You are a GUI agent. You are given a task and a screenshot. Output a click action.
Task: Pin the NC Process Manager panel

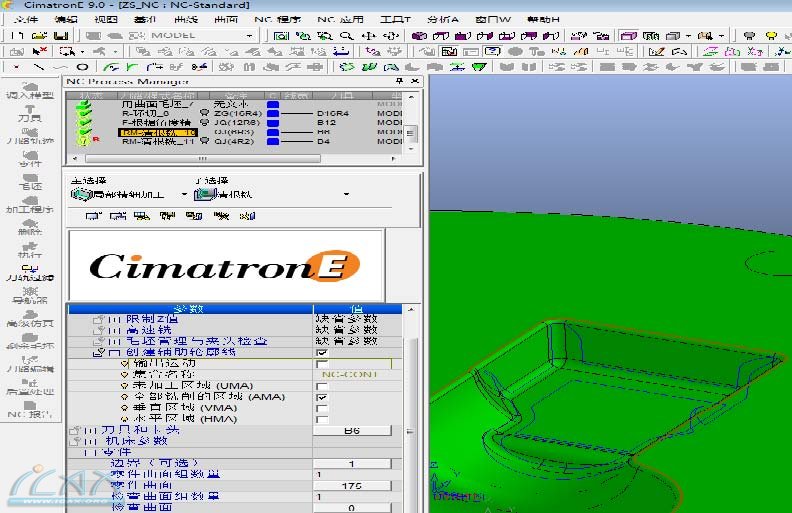click(399, 81)
